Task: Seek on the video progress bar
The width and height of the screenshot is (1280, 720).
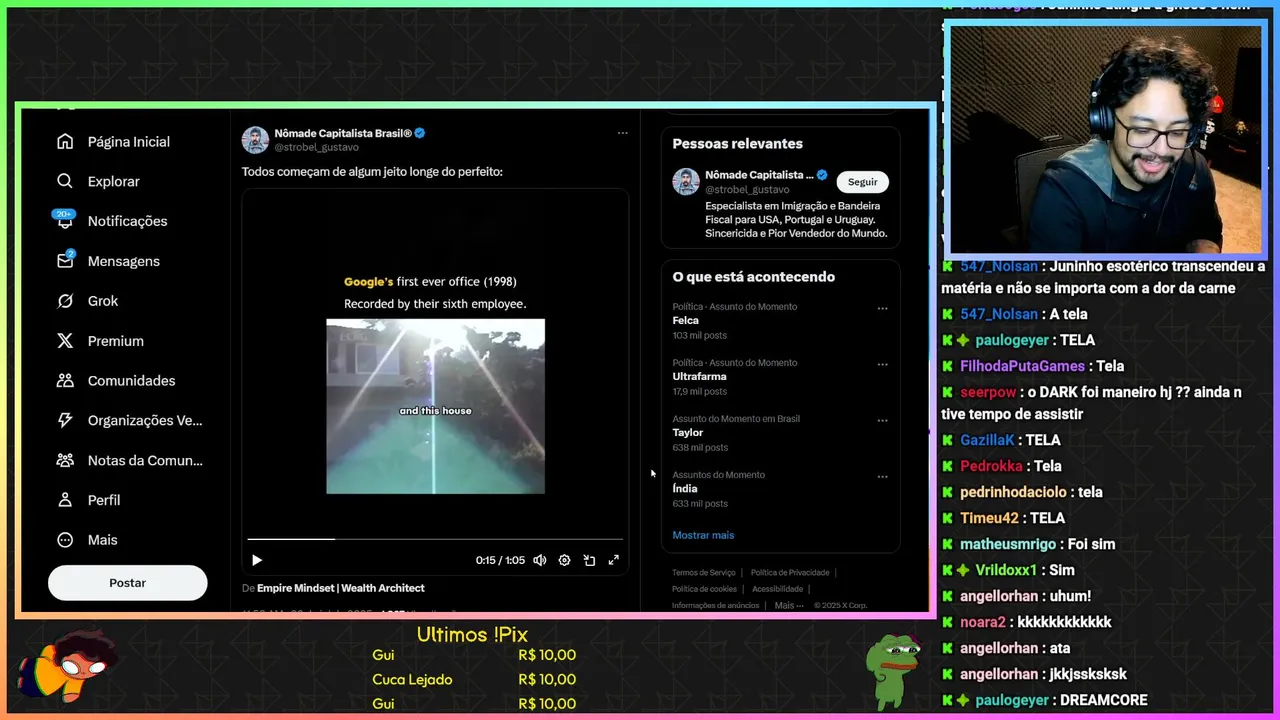Action: [435, 539]
